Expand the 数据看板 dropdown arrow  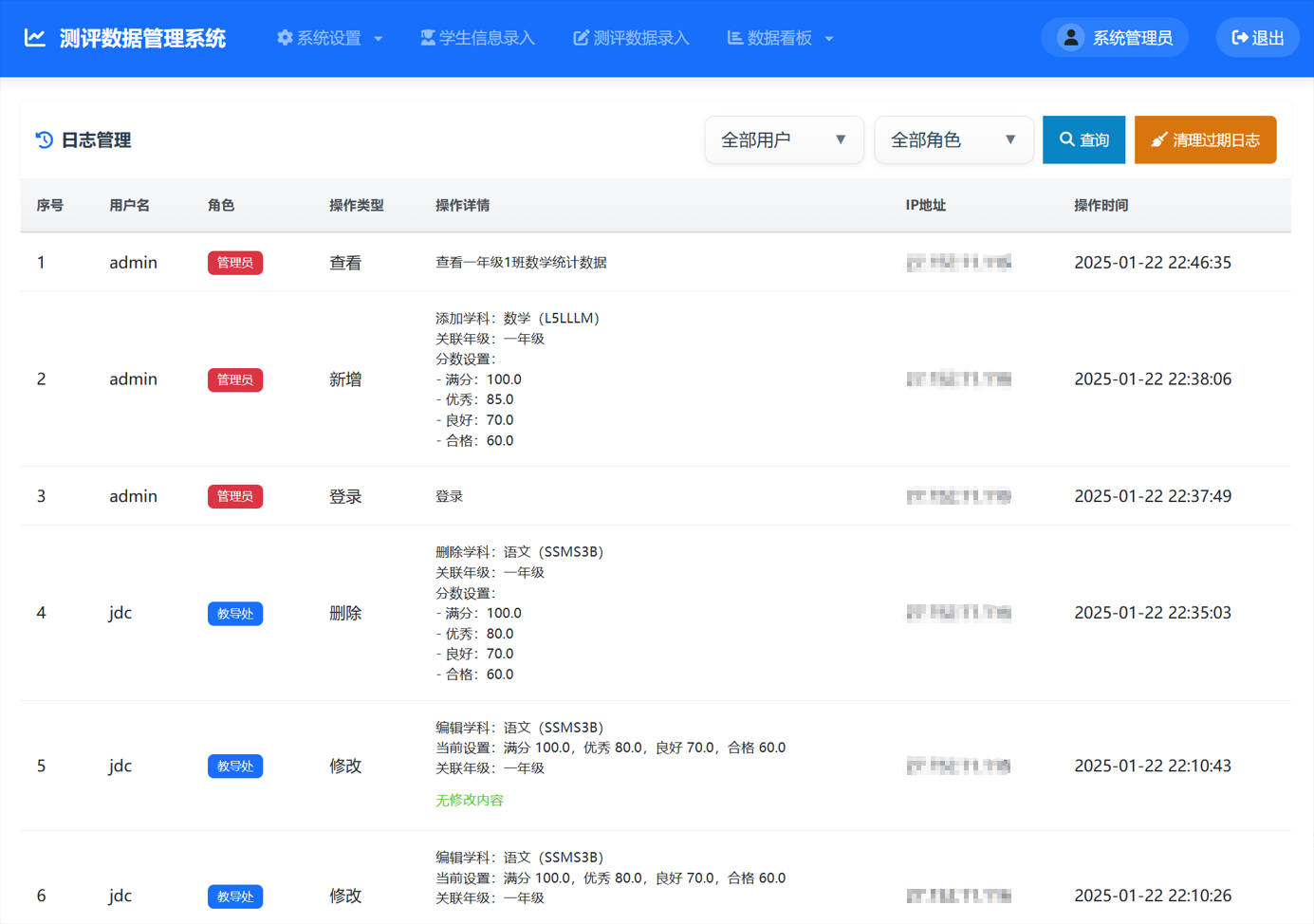point(829,39)
